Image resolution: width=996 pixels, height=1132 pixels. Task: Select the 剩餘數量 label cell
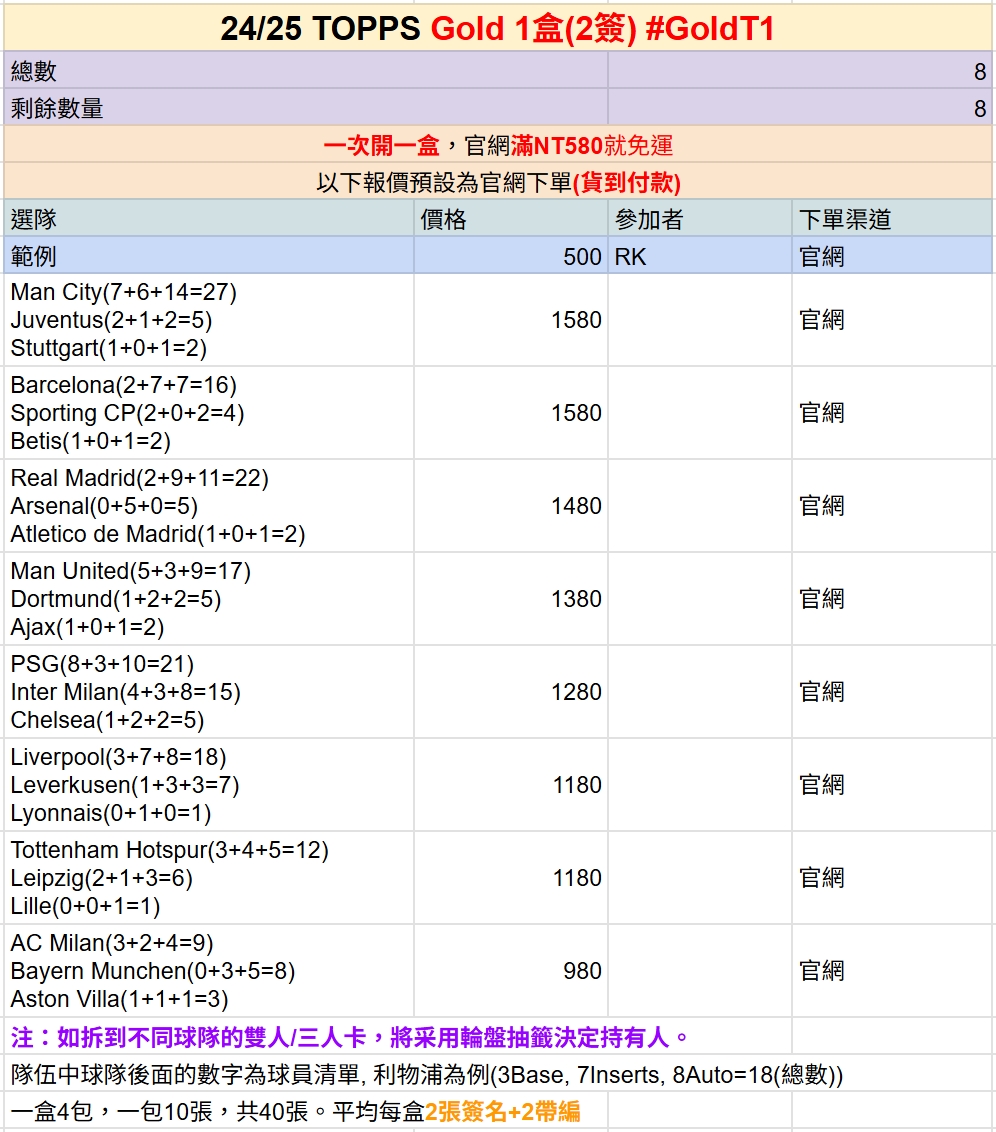(x=306, y=108)
